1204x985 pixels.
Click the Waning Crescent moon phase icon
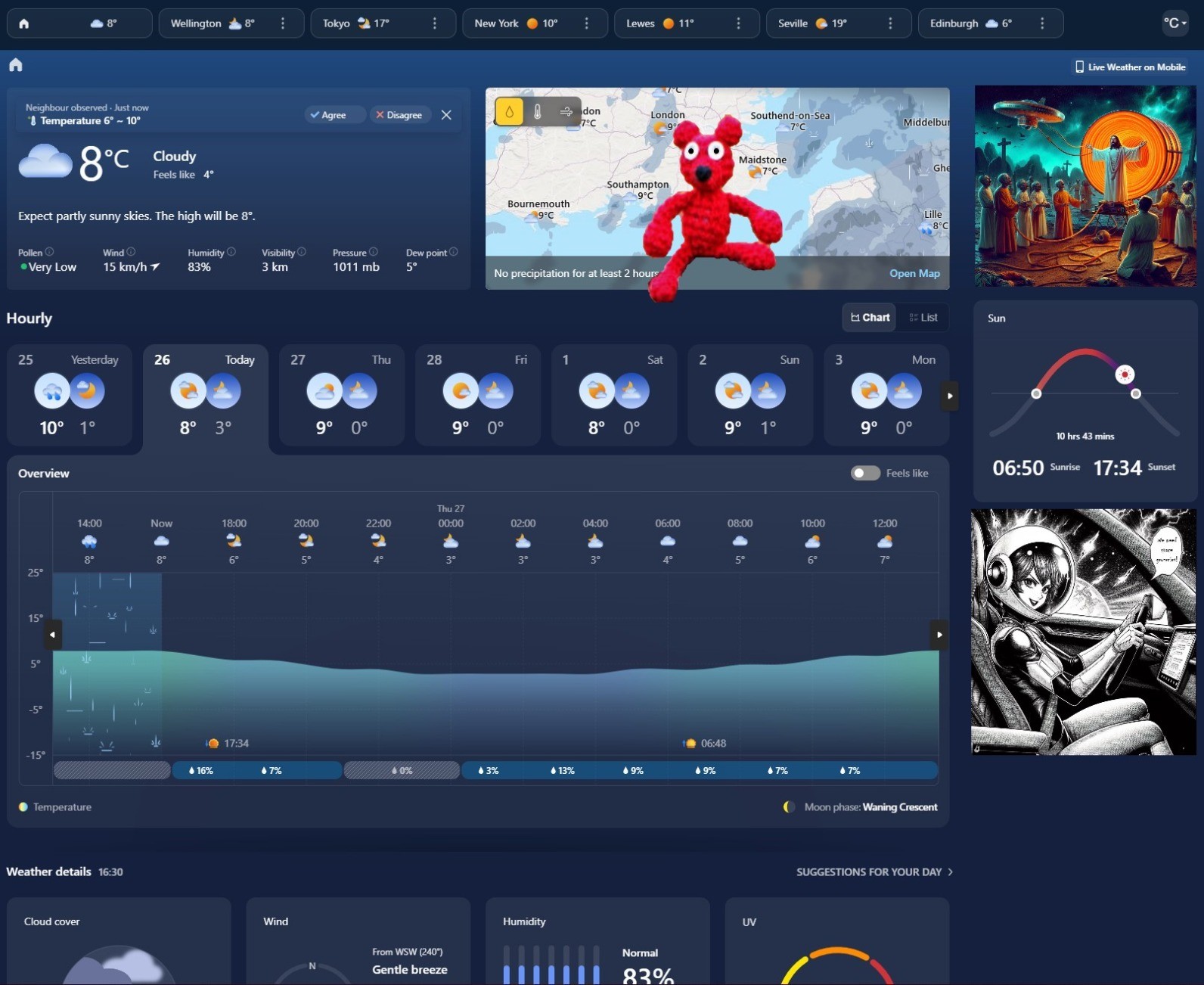[x=789, y=807]
